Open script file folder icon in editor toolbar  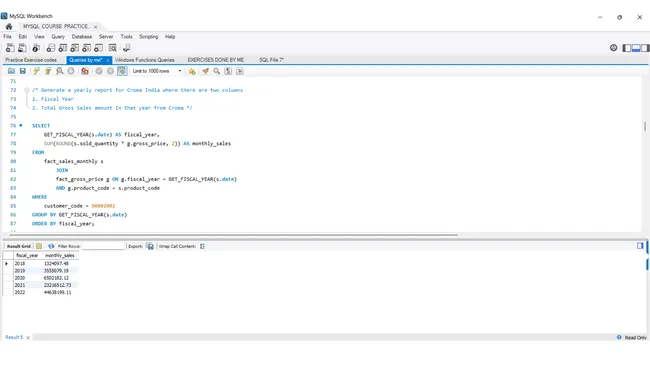[11, 71]
